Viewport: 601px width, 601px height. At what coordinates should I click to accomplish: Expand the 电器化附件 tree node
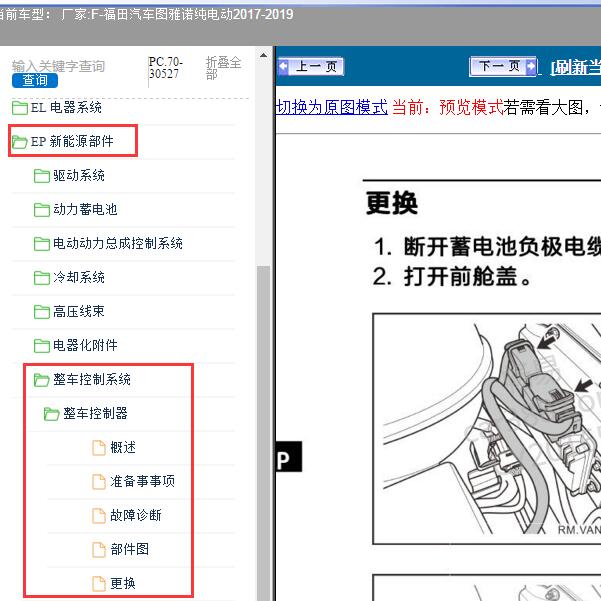point(85,345)
